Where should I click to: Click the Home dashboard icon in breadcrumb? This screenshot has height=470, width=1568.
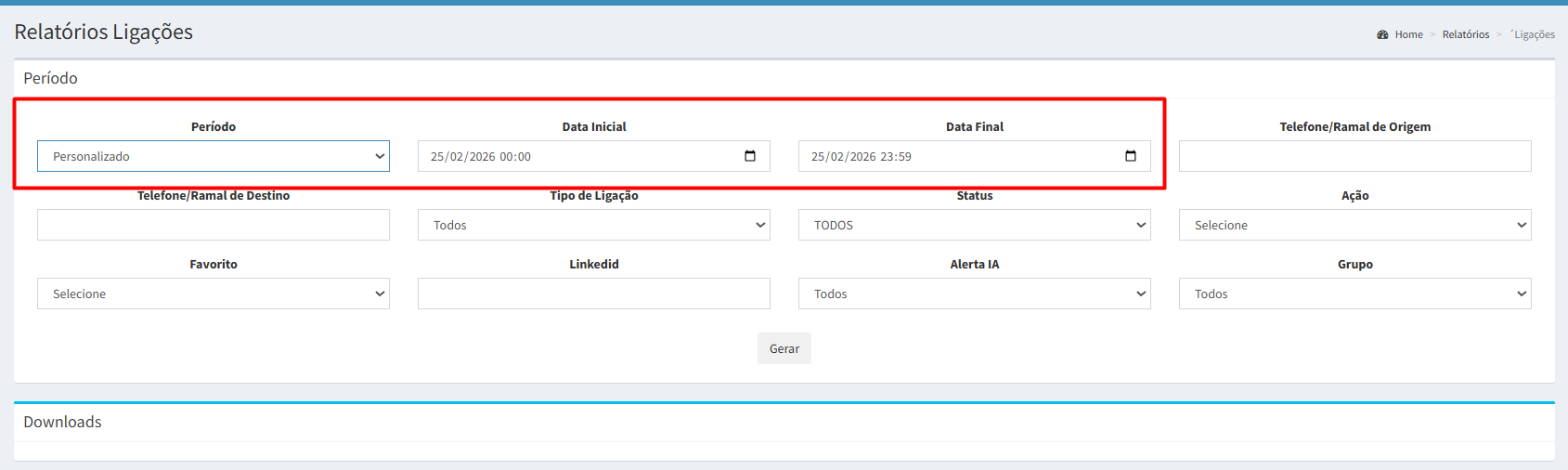click(x=1382, y=34)
